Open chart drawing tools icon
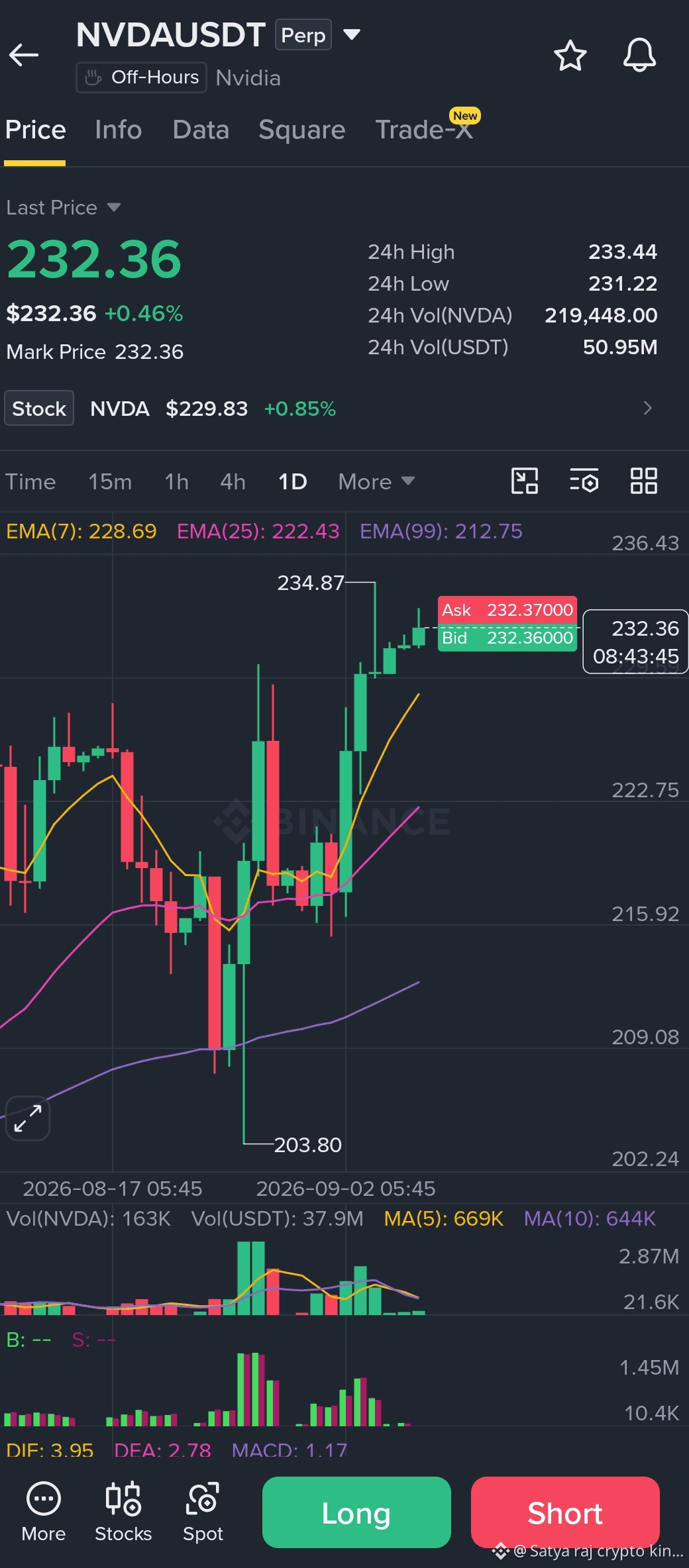The width and height of the screenshot is (689, 1568). click(525, 481)
